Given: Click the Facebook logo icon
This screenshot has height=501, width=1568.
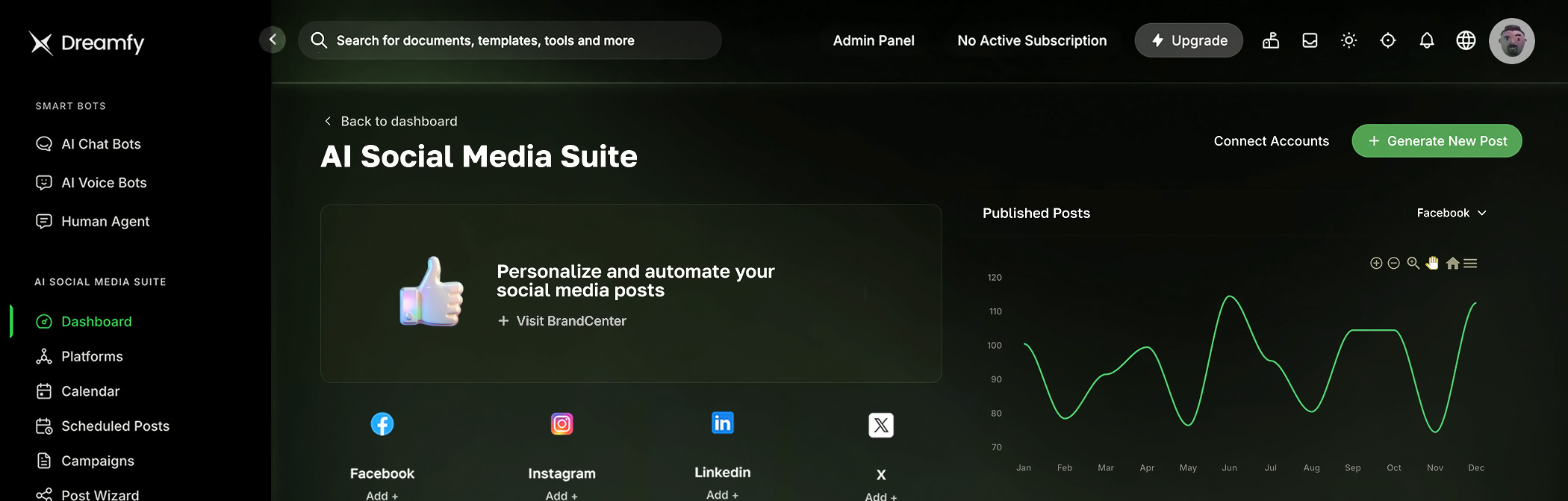Looking at the screenshot, I should click(x=382, y=424).
